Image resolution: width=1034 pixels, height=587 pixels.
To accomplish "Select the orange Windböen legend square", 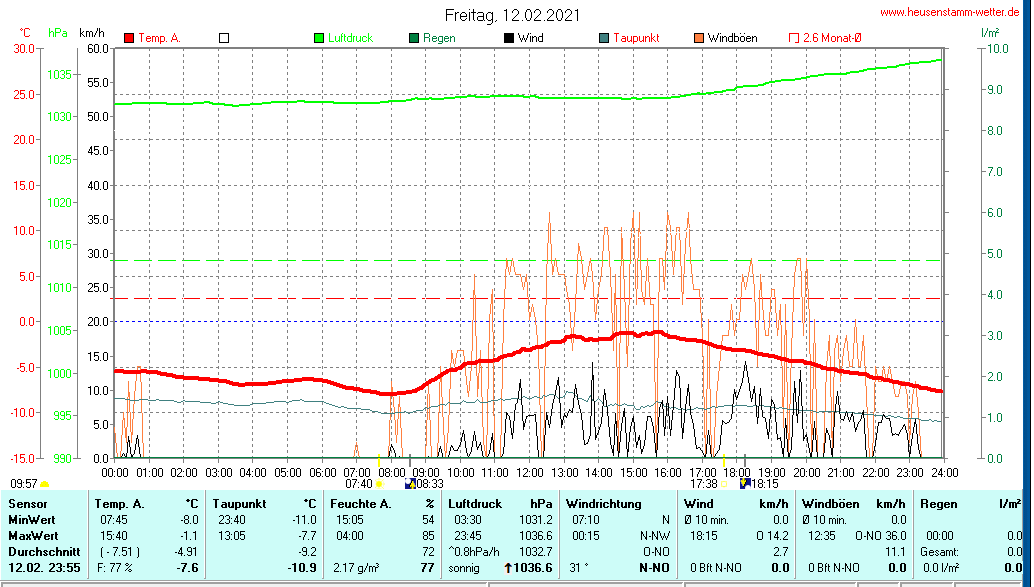I will pyautogui.click(x=698, y=38).
